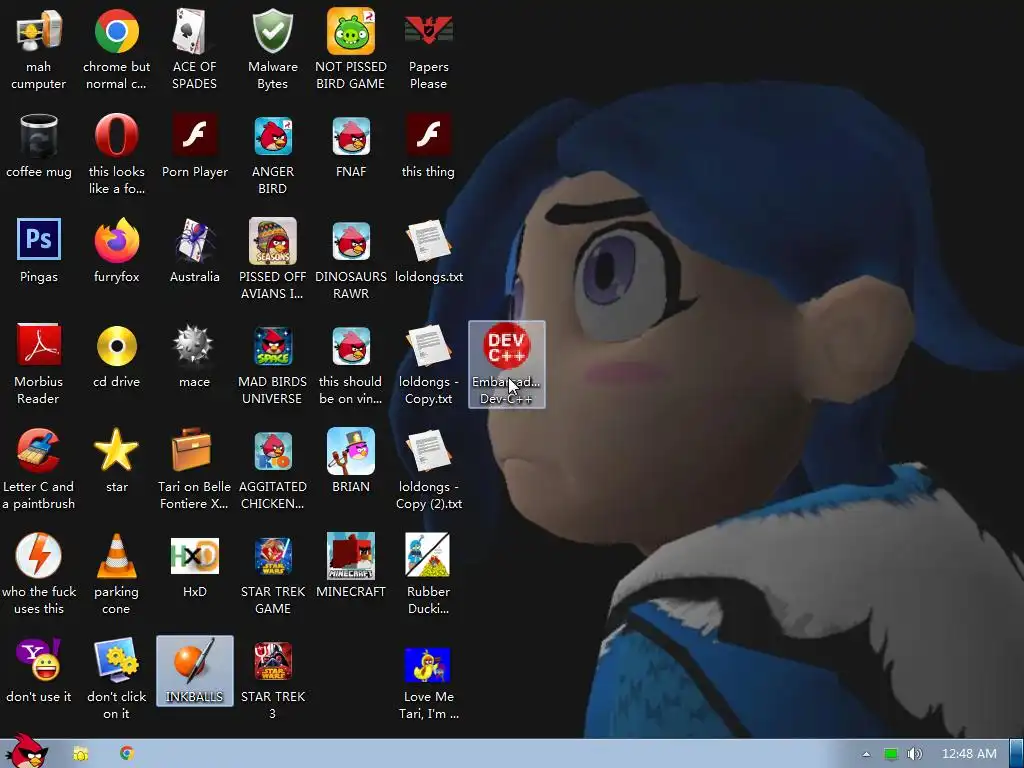Open pinned file explorer taskbar icon

(x=81, y=754)
